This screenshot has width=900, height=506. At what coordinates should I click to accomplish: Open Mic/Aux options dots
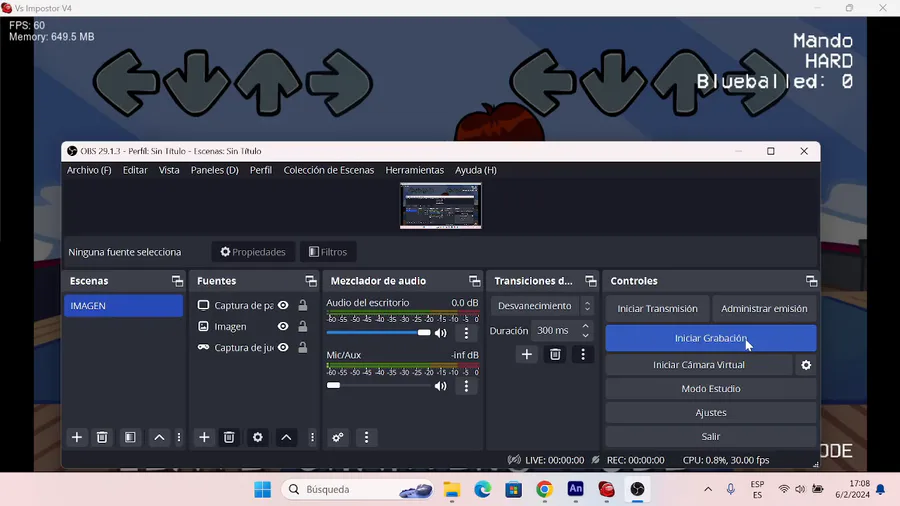(x=466, y=386)
